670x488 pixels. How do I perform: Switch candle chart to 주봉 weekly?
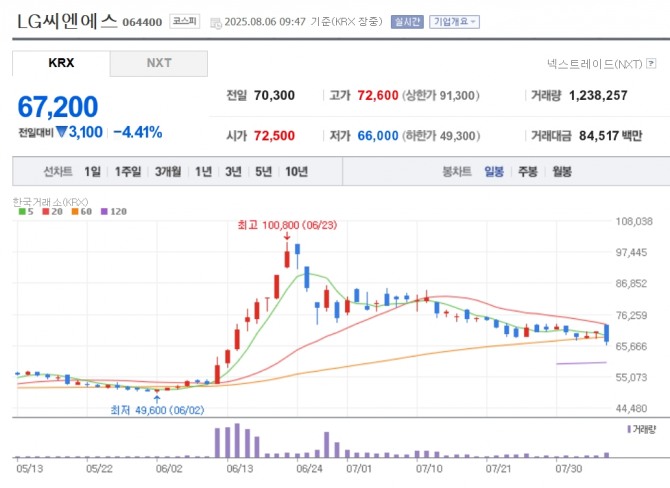[528, 171]
